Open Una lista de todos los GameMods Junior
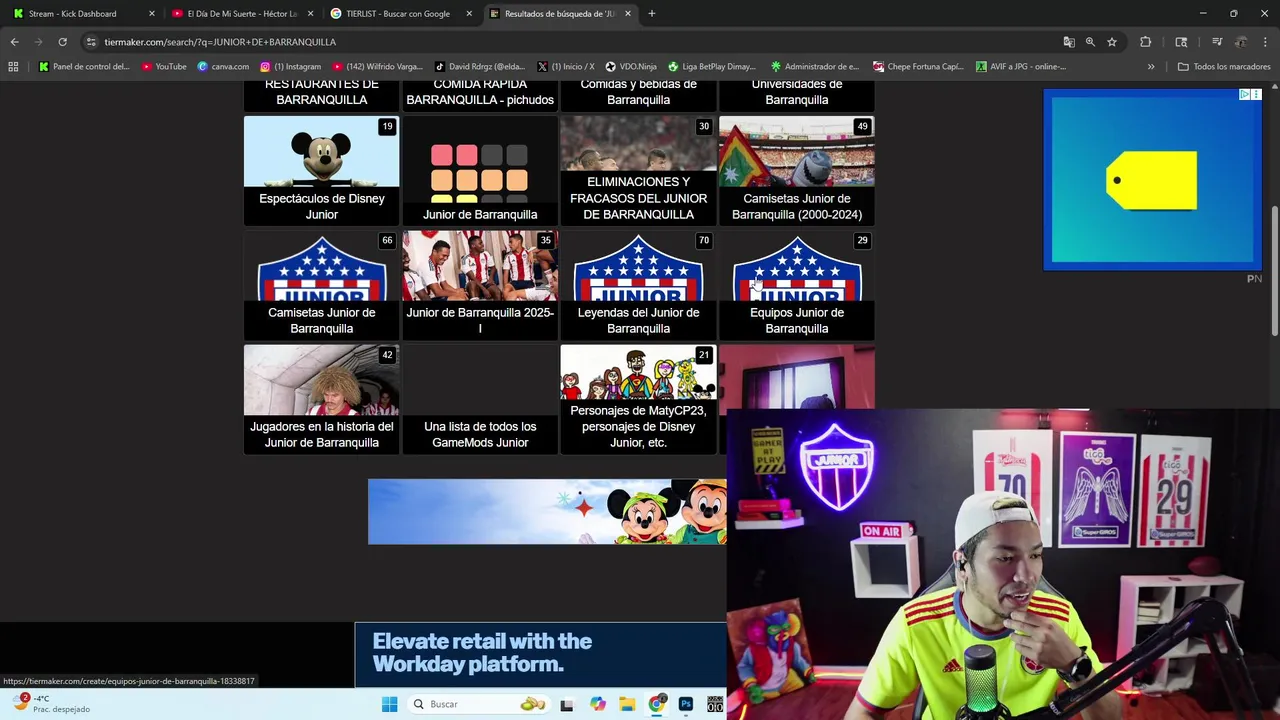Screen dimensions: 1280x720 [x=480, y=399]
